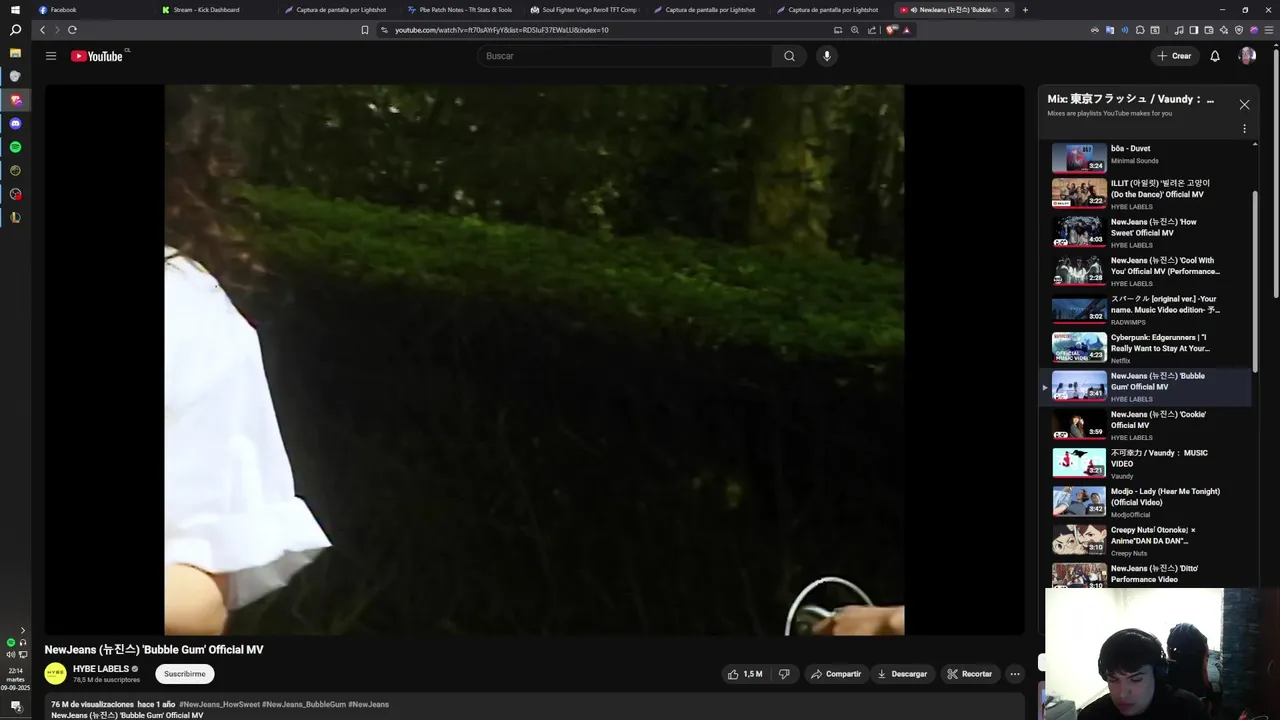Bookmark this page in address bar
Viewport: 1280px width, 720px height.
tap(365, 30)
